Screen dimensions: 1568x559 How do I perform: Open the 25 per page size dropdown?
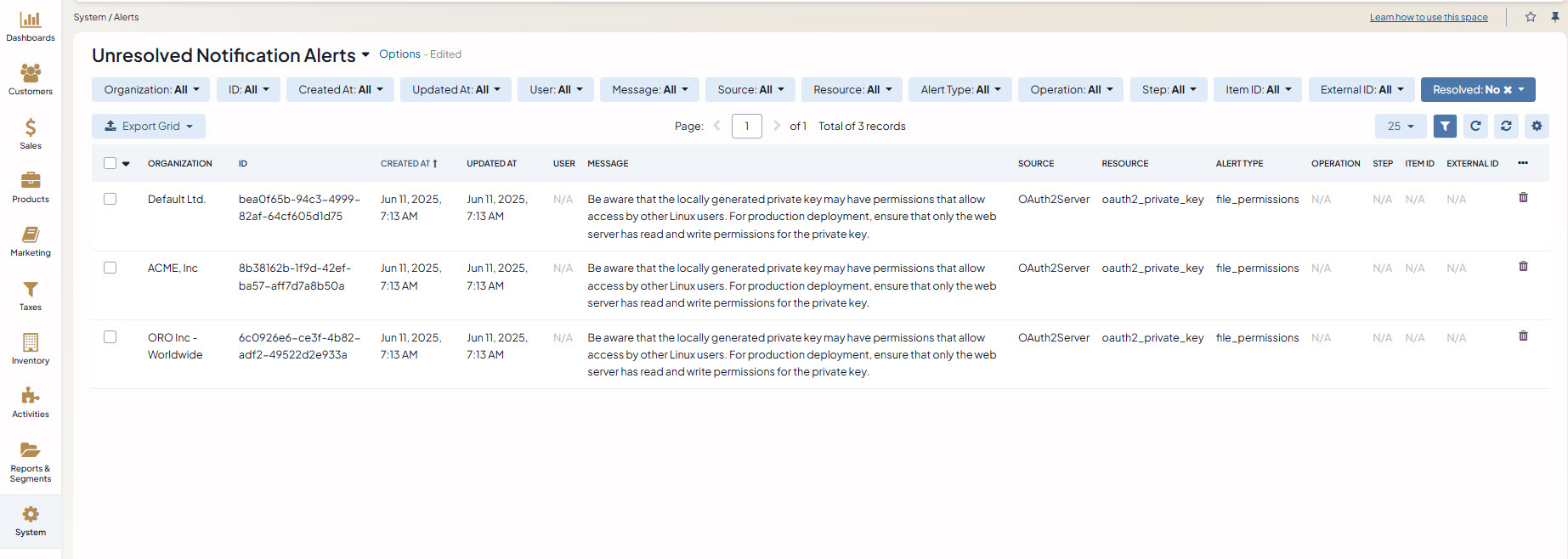[x=1400, y=126]
